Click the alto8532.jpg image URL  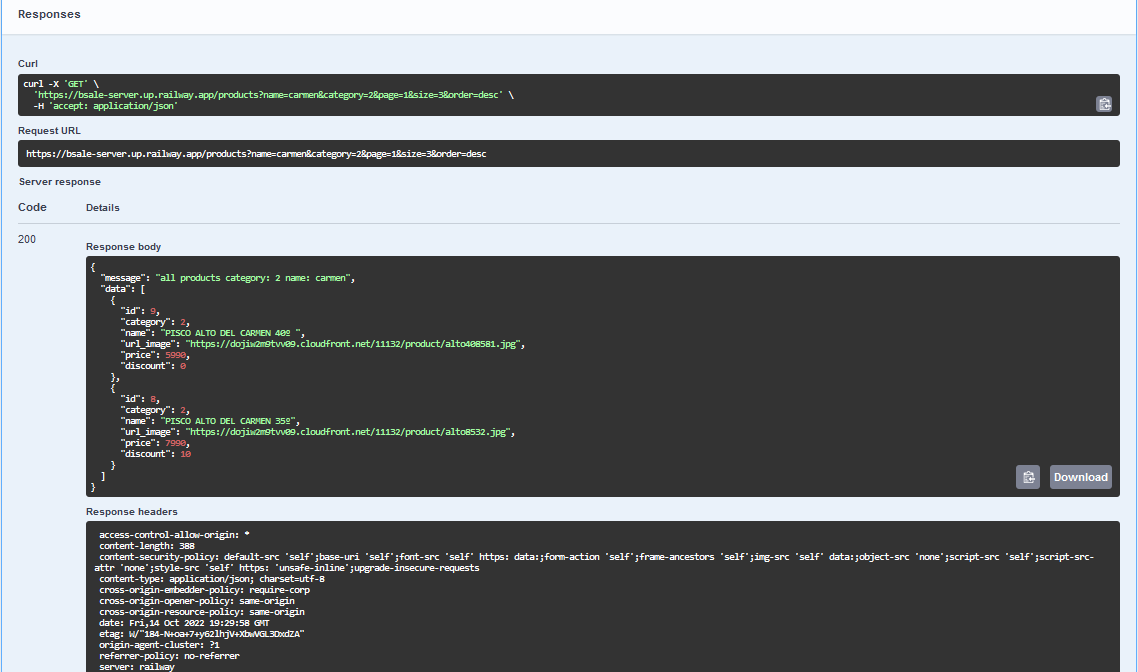coord(348,432)
